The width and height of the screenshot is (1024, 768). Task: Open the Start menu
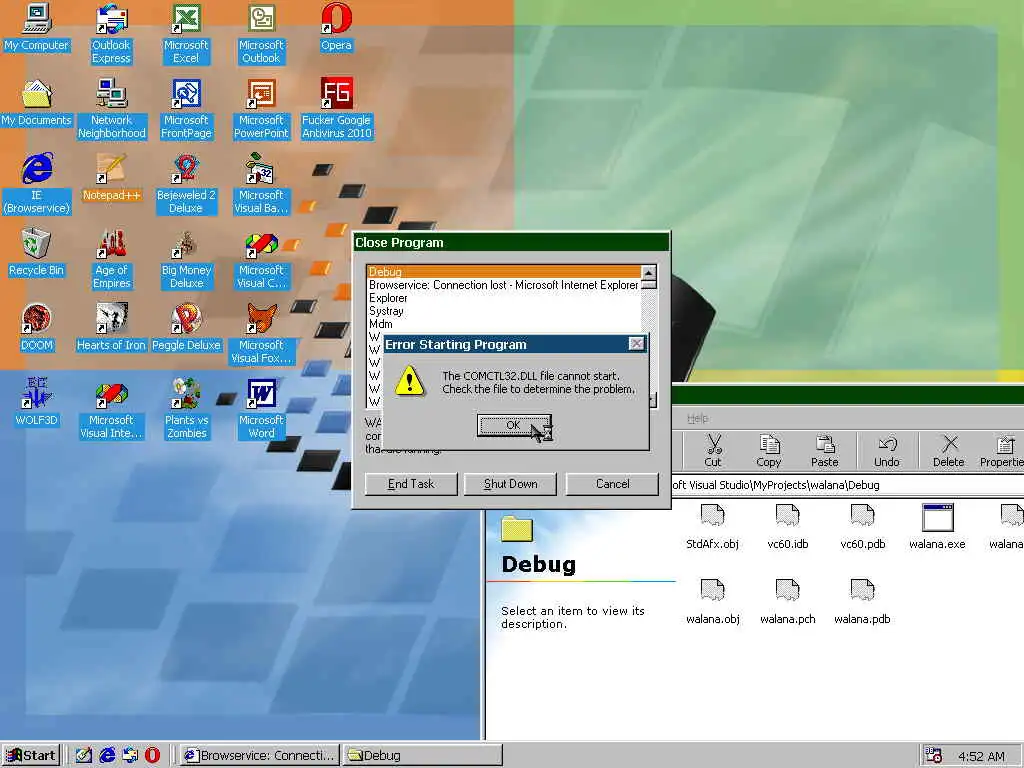pos(31,756)
